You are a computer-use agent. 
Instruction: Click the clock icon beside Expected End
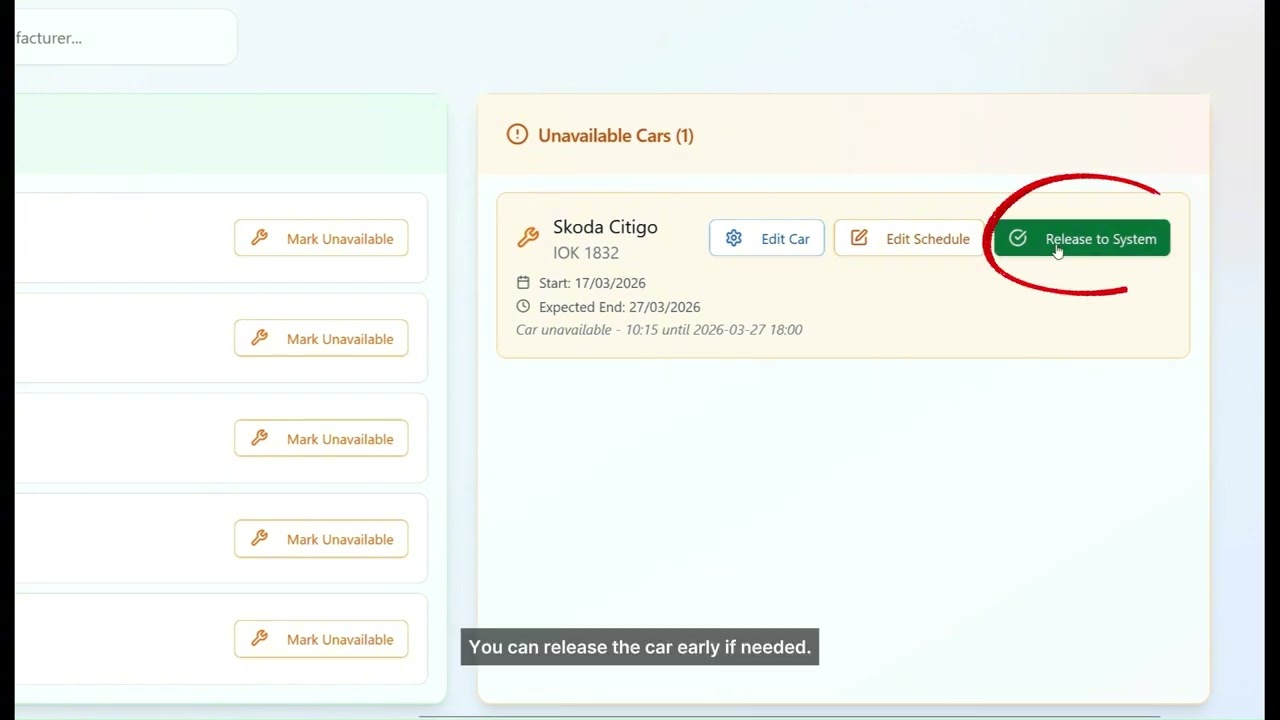pyautogui.click(x=523, y=306)
